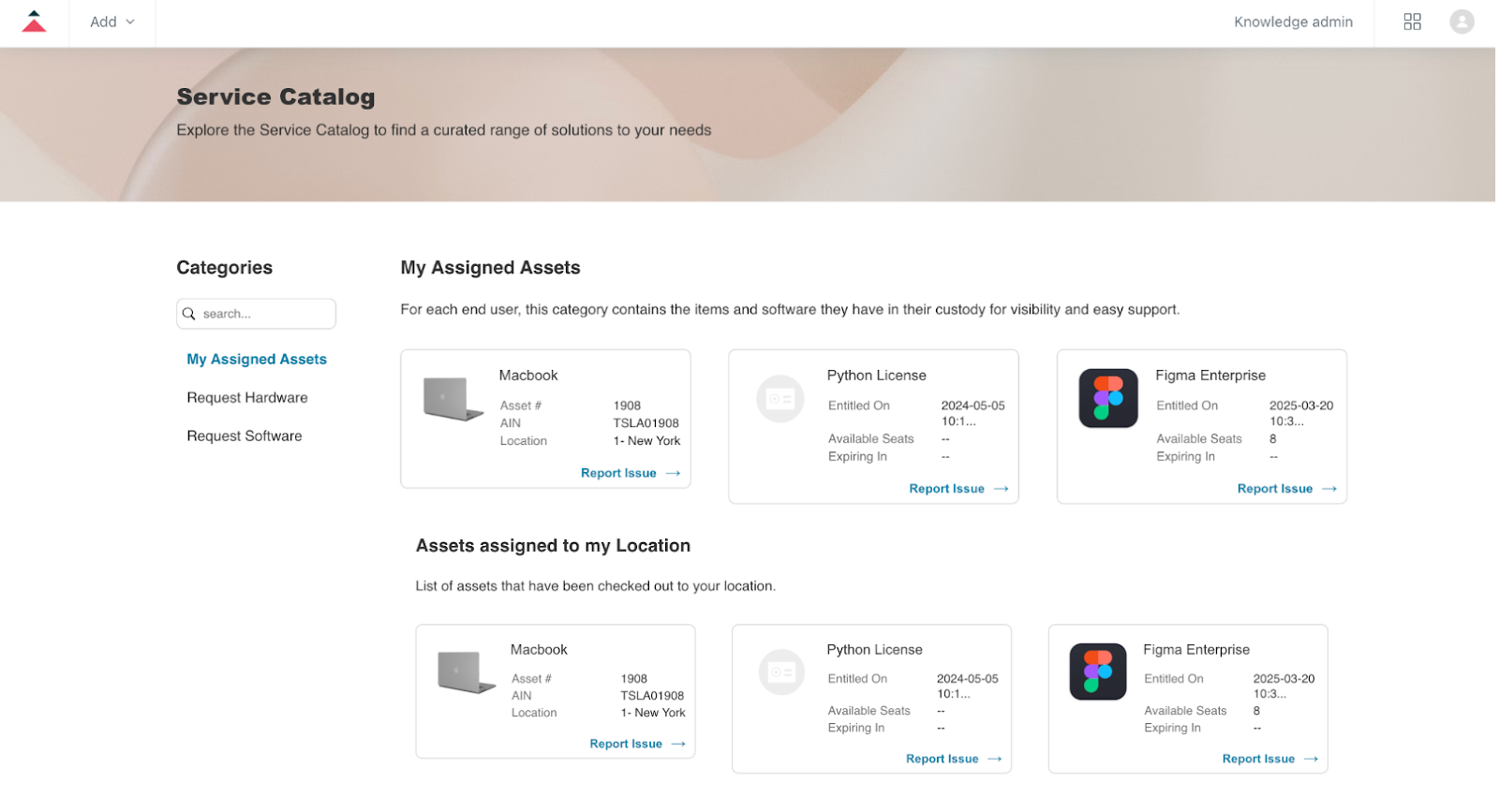
Task: Open the apps grid icon
Action: pos(1412,22)
